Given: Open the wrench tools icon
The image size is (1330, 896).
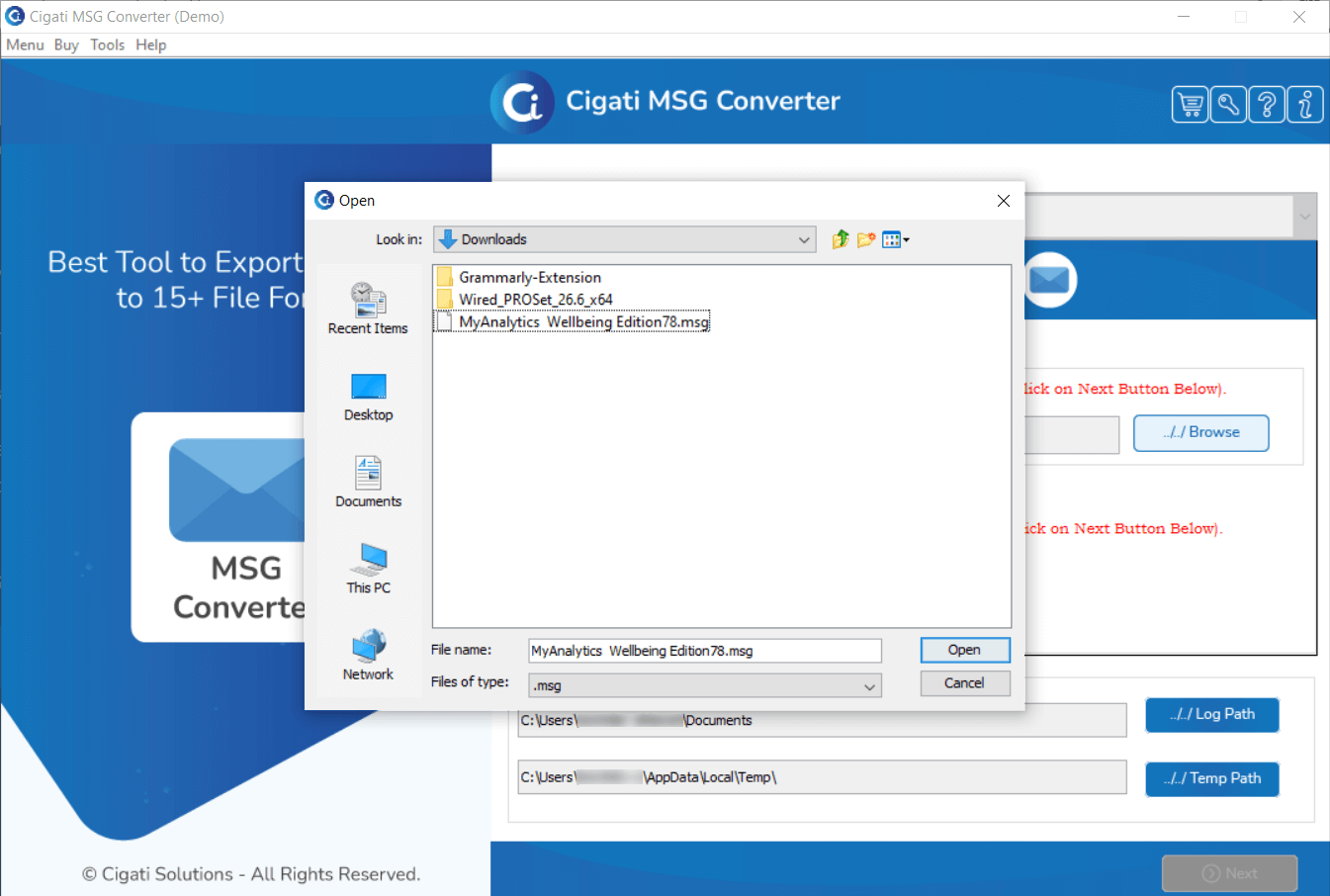Looking at the screenshot, I should [1228, 104].
